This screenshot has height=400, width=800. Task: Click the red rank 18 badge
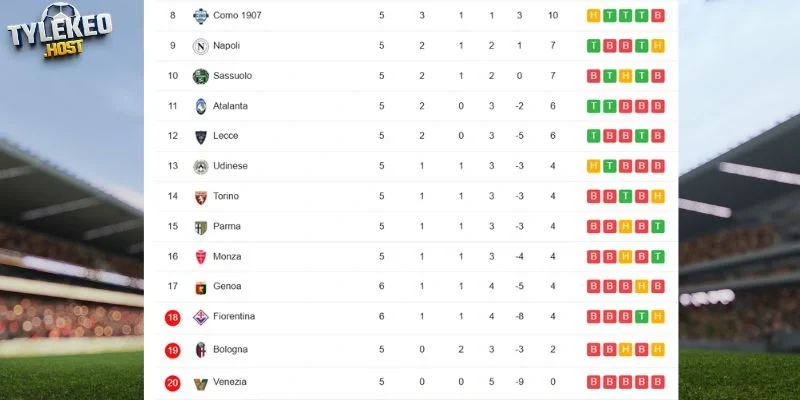pyautogui.click(x=172, y=318)
